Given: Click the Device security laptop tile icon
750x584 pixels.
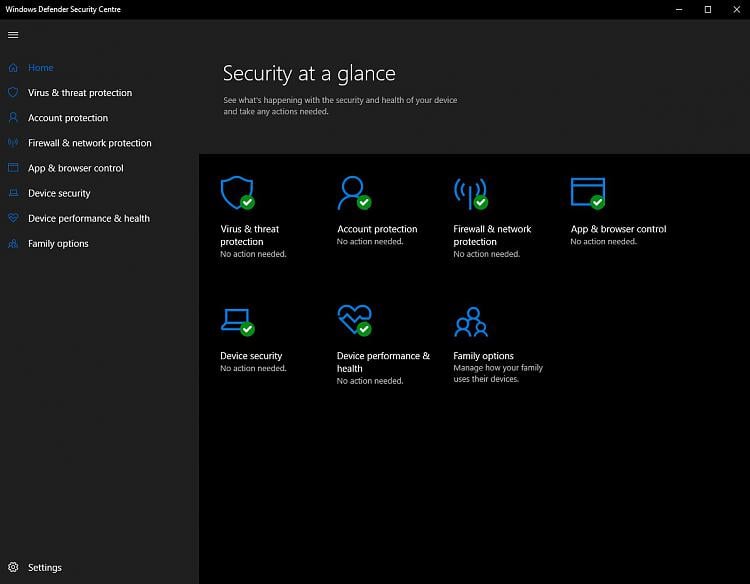Looking at the screenshot, I should coord(236,320).
